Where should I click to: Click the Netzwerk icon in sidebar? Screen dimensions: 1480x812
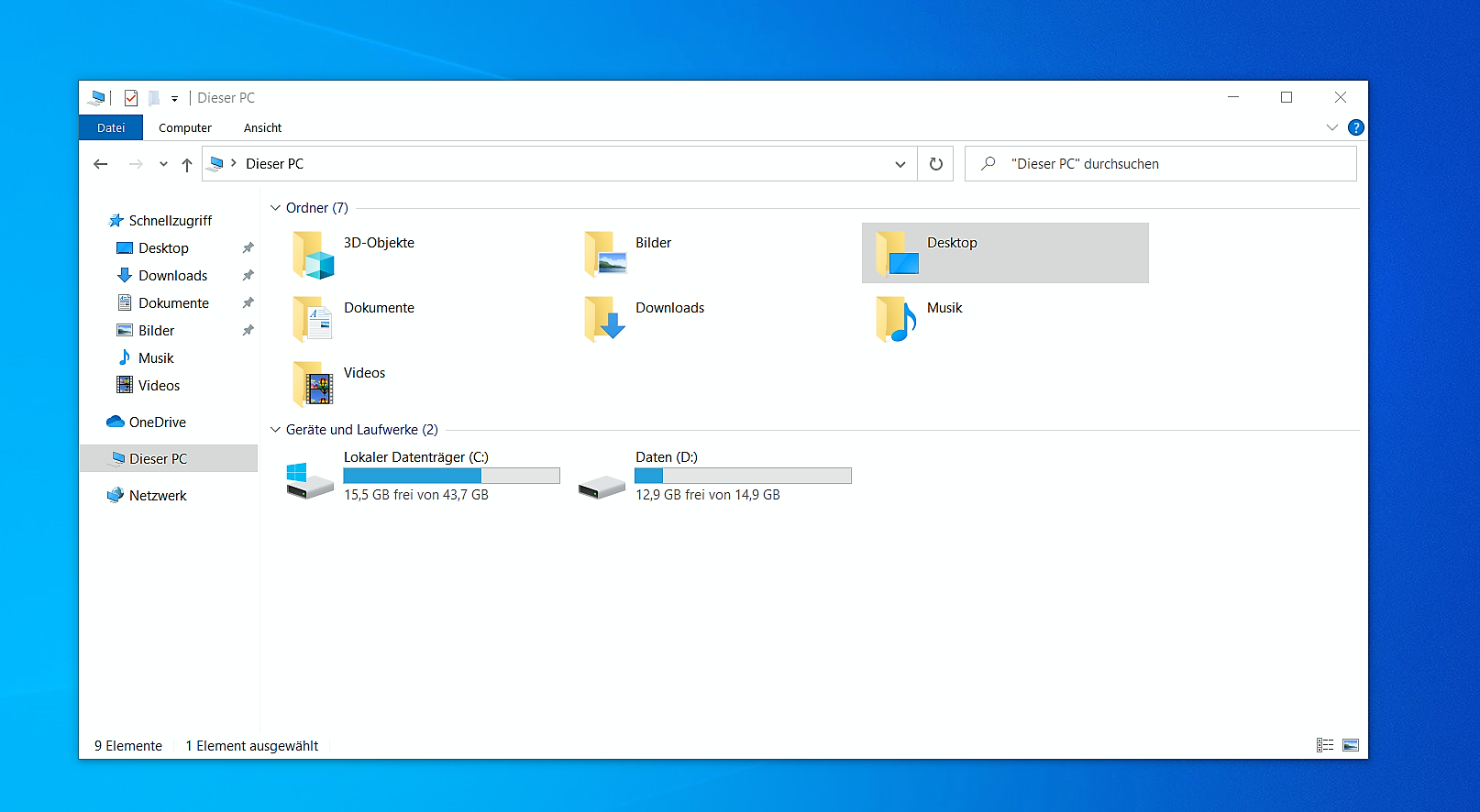[116, 495]
